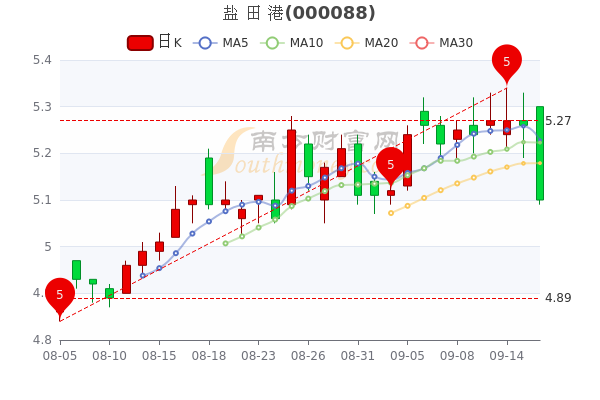Click the first MA20 yellow data point
The height and width of the screenshot is (400, 600).
[391, 213]
